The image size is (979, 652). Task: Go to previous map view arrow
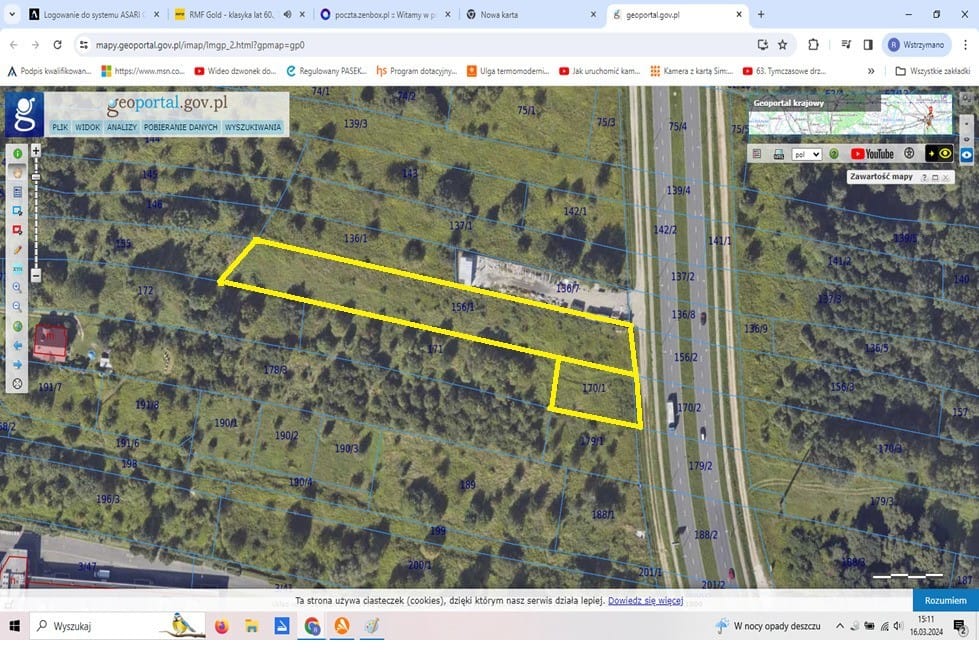point(17,345)
